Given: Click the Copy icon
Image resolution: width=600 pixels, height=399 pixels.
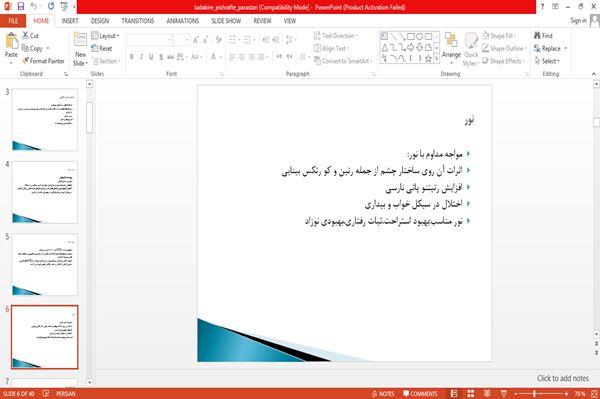Looking at the screenshot, I should [x=25, y=48].
